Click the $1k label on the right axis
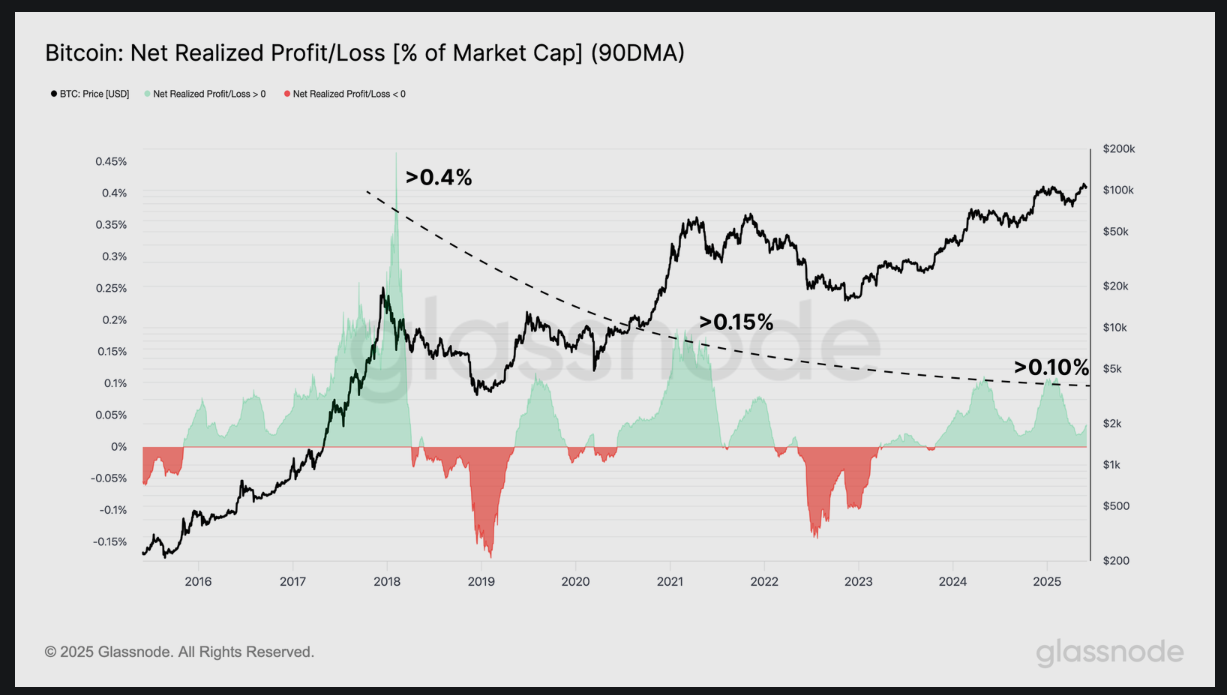The height and width of the screenshot is (695, 1227). 1110,465
